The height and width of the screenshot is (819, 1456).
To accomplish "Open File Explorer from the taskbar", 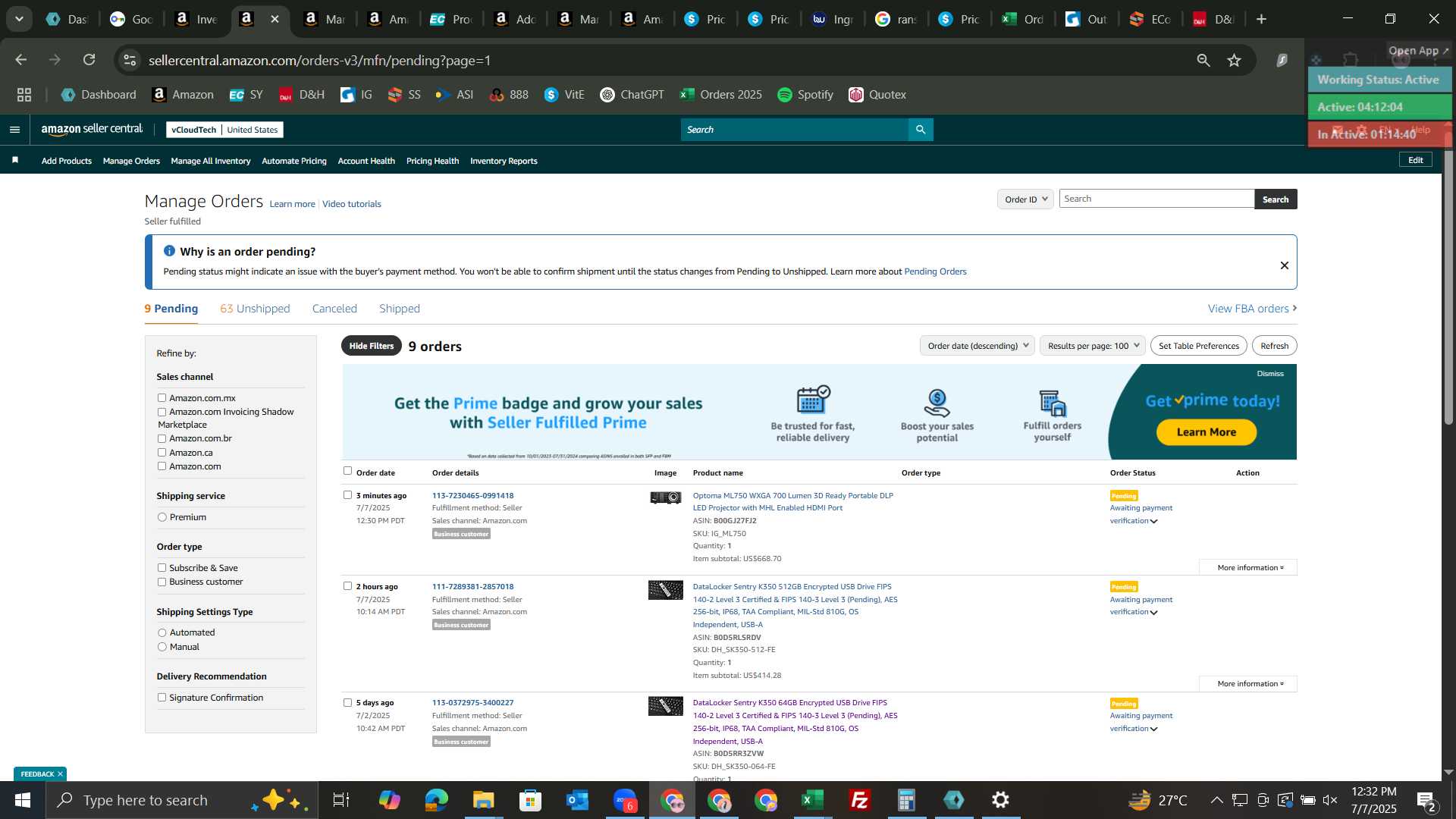I will coord(484,800).
